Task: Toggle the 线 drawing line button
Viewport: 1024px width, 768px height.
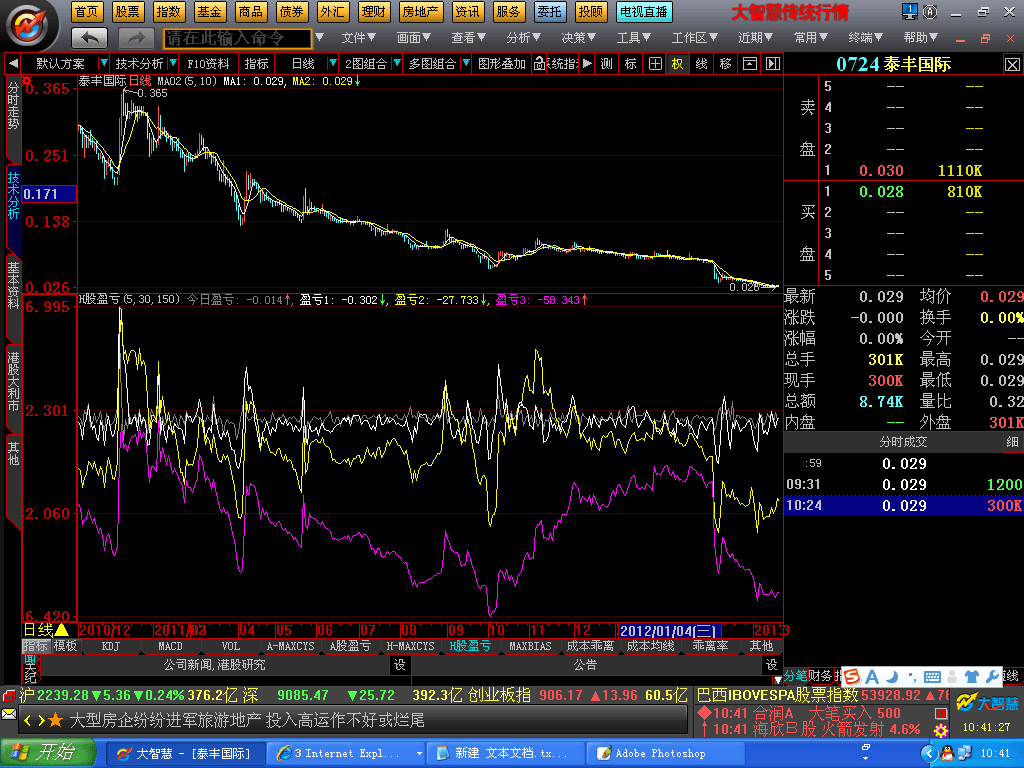Action: point(701,63)
